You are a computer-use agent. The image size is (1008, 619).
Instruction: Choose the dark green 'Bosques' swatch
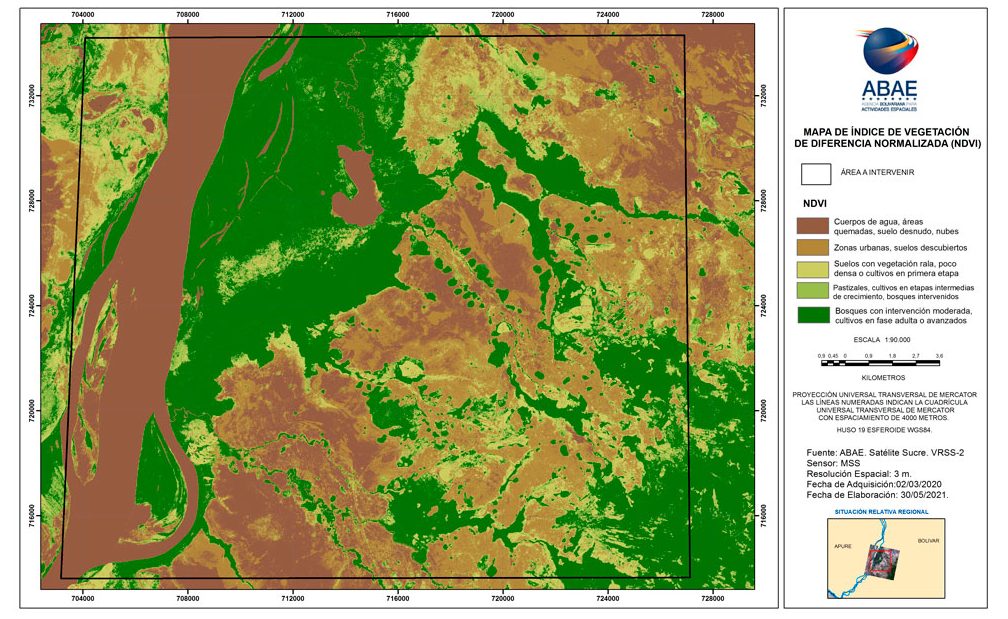(x=812, y=316)
